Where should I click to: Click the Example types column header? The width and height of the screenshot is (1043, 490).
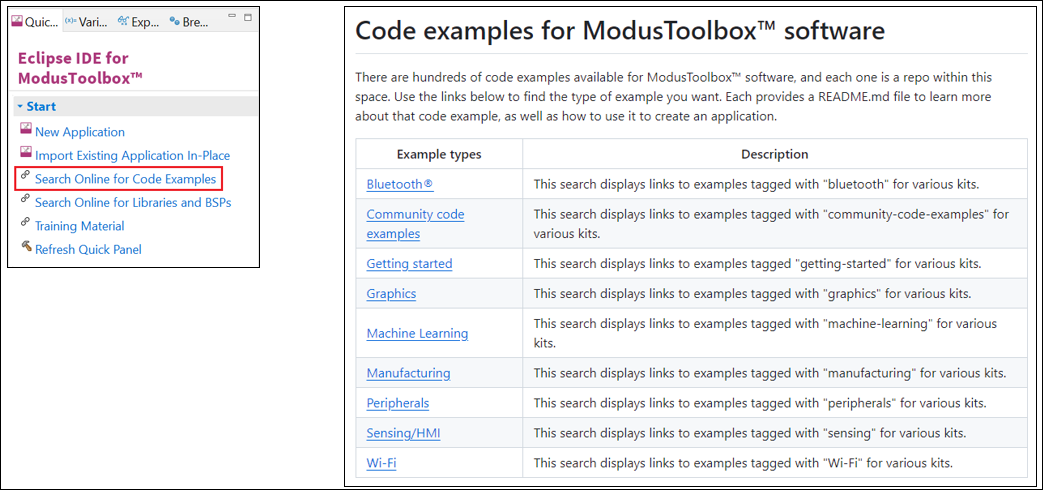point(439,154)
